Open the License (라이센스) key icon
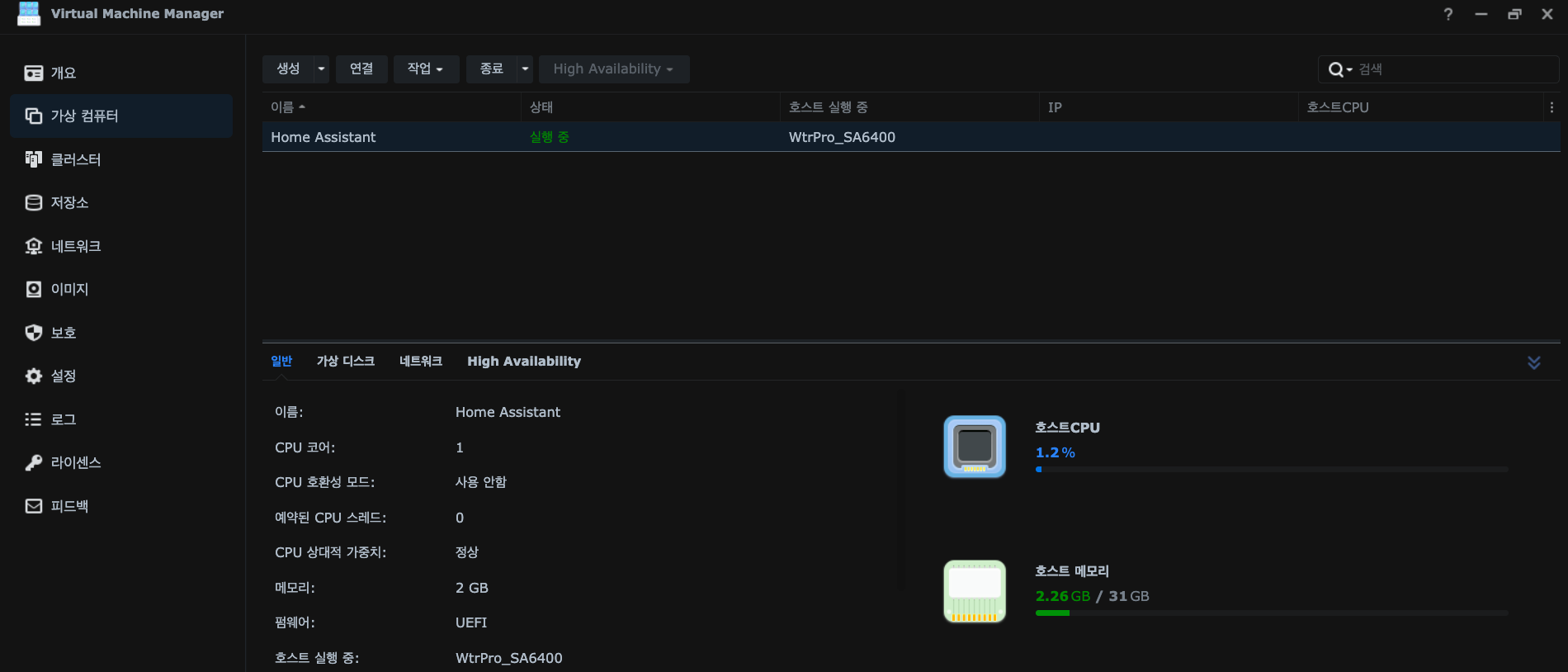This screenshot has width=1568, height=672. point(33,463)
